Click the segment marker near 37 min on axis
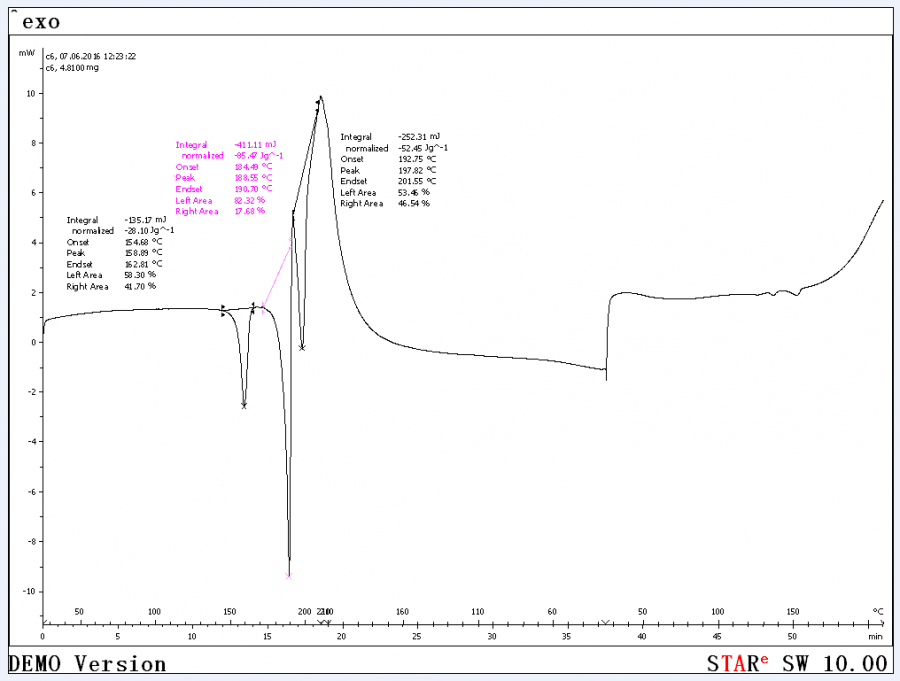The image size is (900, 681). coord(605,622)
